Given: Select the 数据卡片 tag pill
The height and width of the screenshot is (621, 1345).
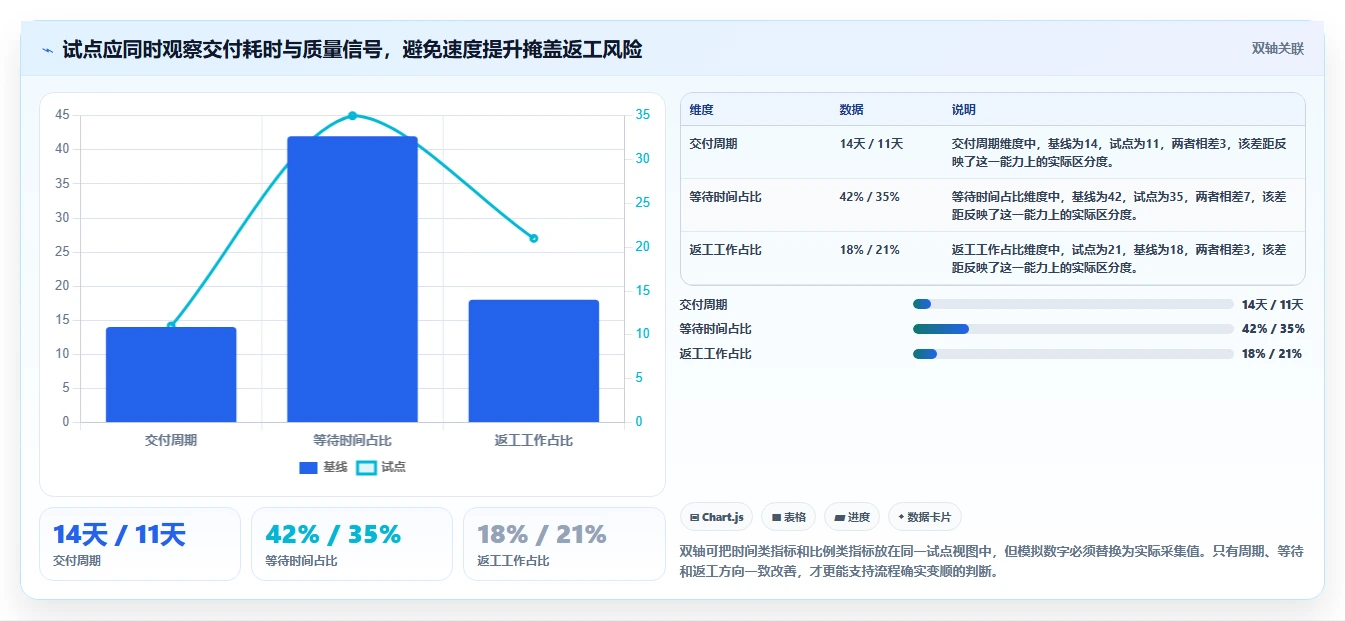Looking at the screenshot, I should (x=925, y=517).
